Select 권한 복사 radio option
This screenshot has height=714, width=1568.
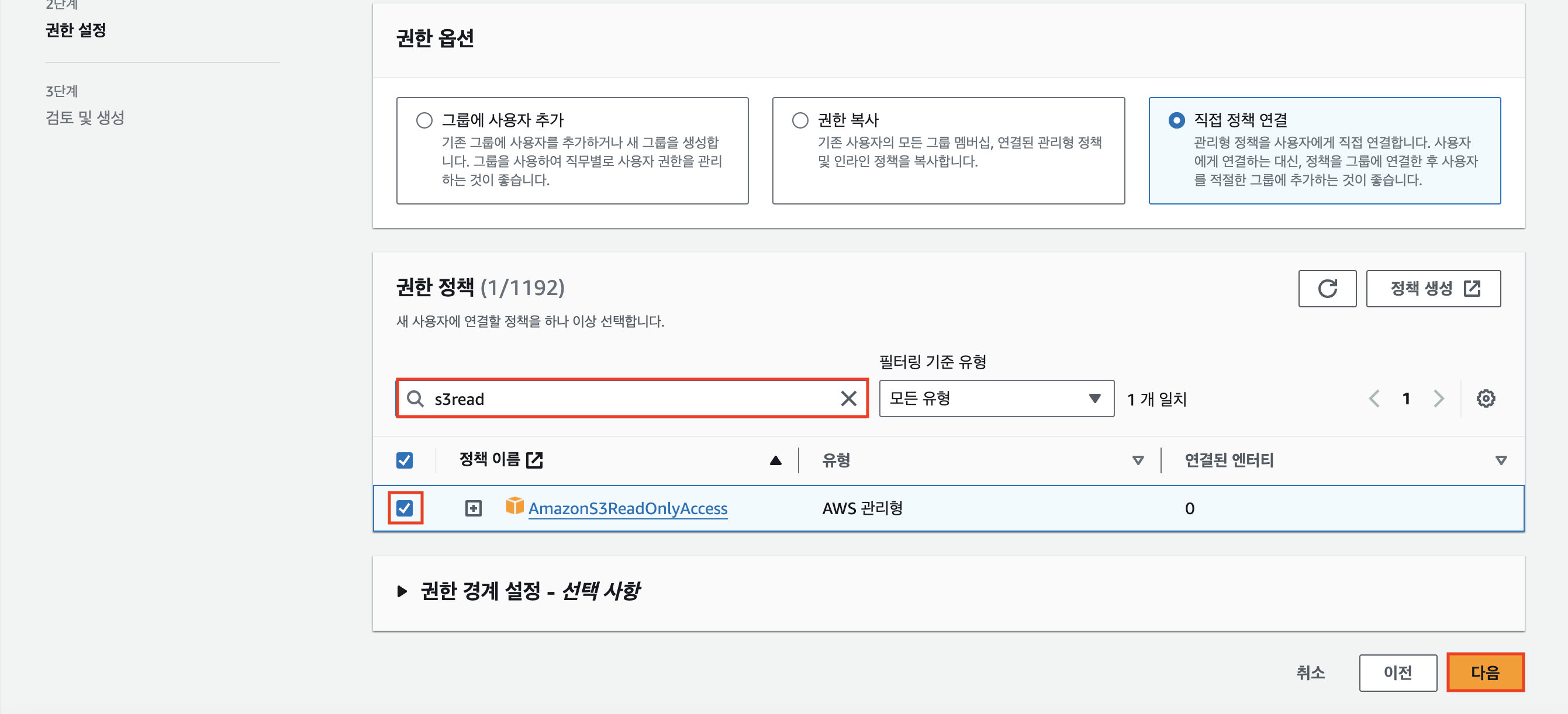(x=800, y=120)
